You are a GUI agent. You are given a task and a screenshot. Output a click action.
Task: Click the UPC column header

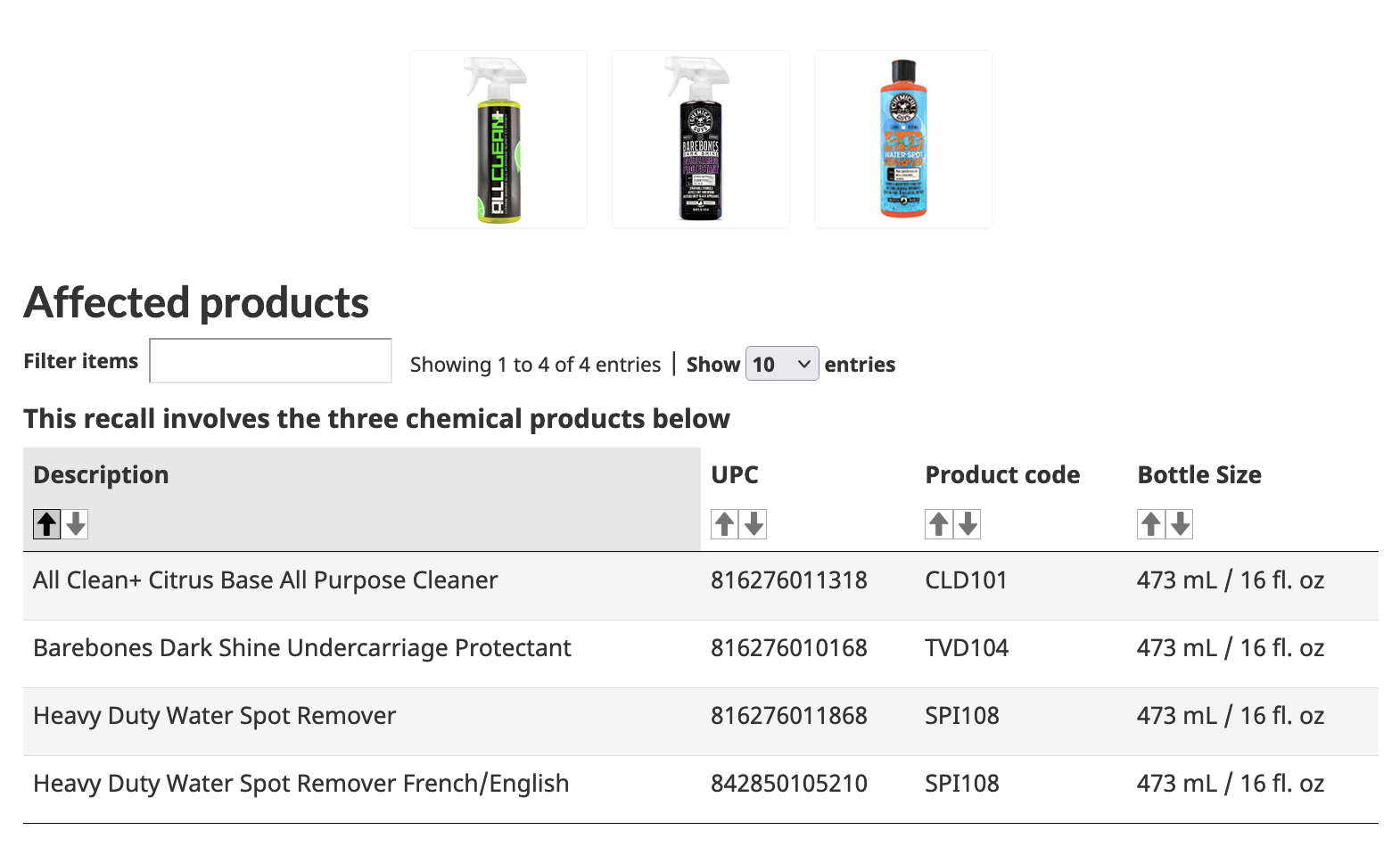click(x=735, y=475)
